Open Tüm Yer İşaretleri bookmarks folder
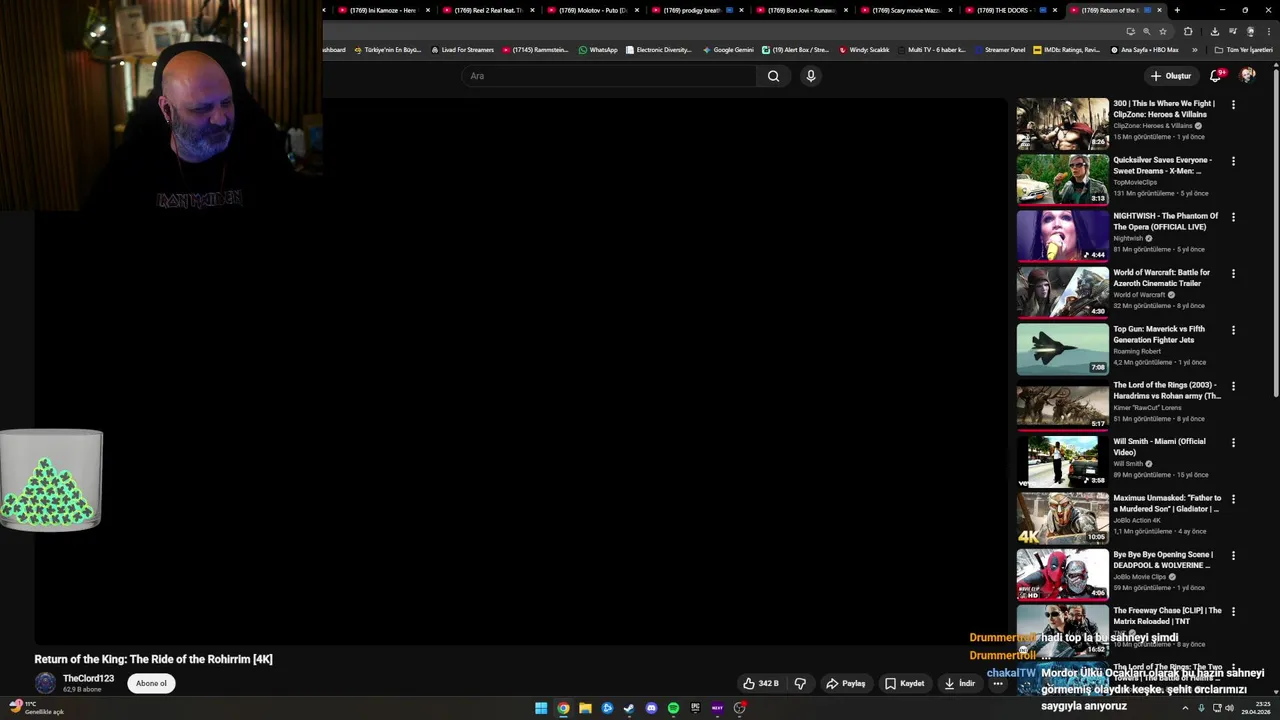 click(x=1243, y=49)
